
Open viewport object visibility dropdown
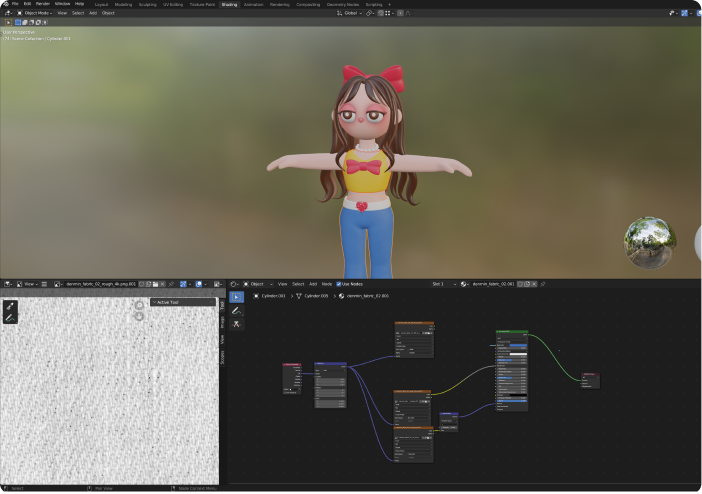pos(673,13)
